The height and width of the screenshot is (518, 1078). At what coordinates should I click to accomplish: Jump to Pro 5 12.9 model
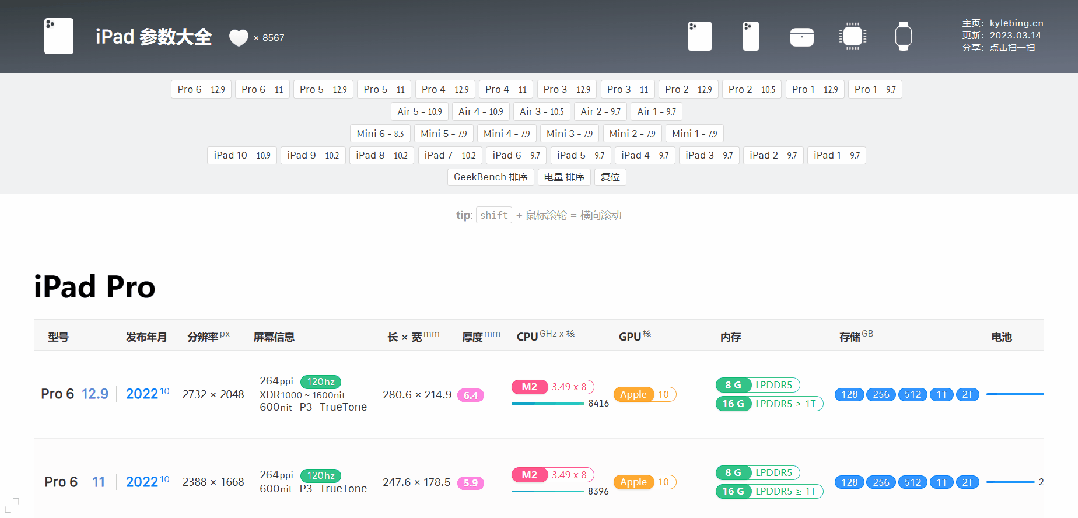pos(323,89)
